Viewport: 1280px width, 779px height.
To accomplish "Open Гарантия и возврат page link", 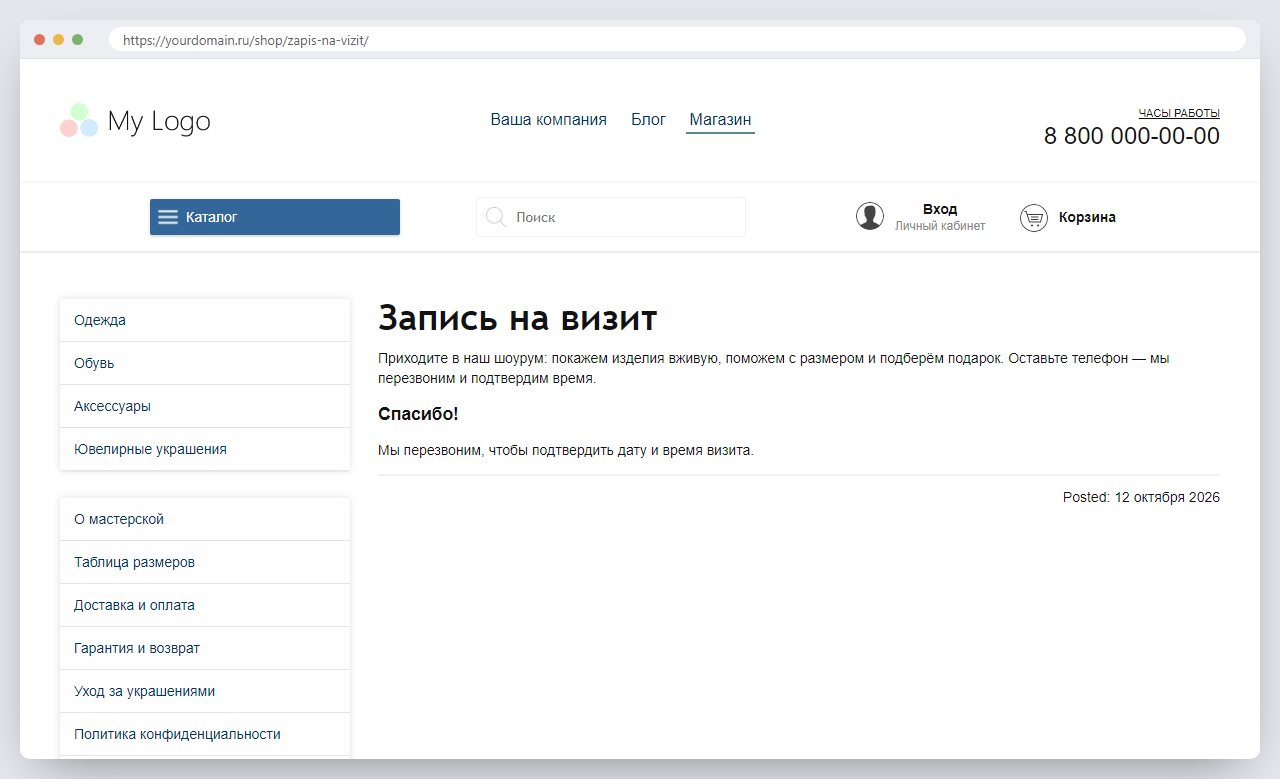I will 205,648.
